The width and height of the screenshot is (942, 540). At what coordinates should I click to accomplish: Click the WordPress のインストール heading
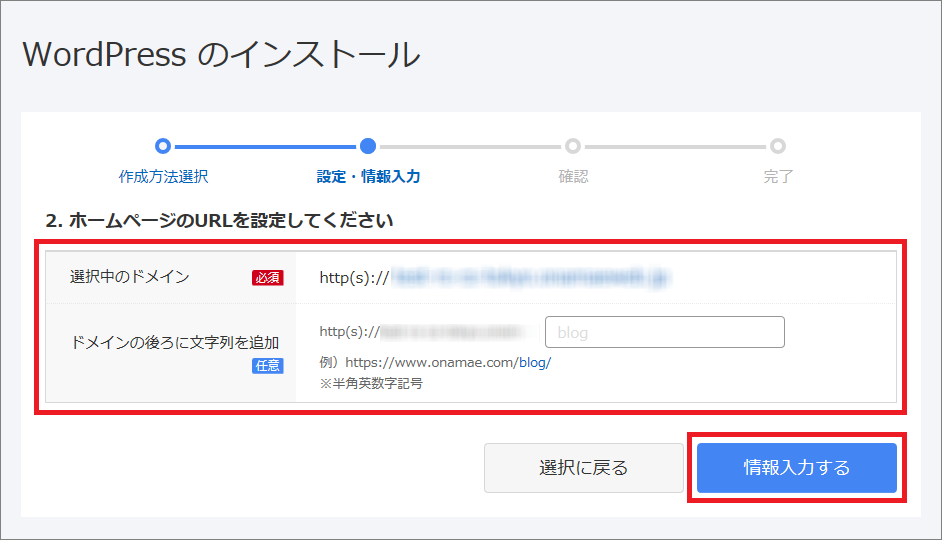[221, 55]
